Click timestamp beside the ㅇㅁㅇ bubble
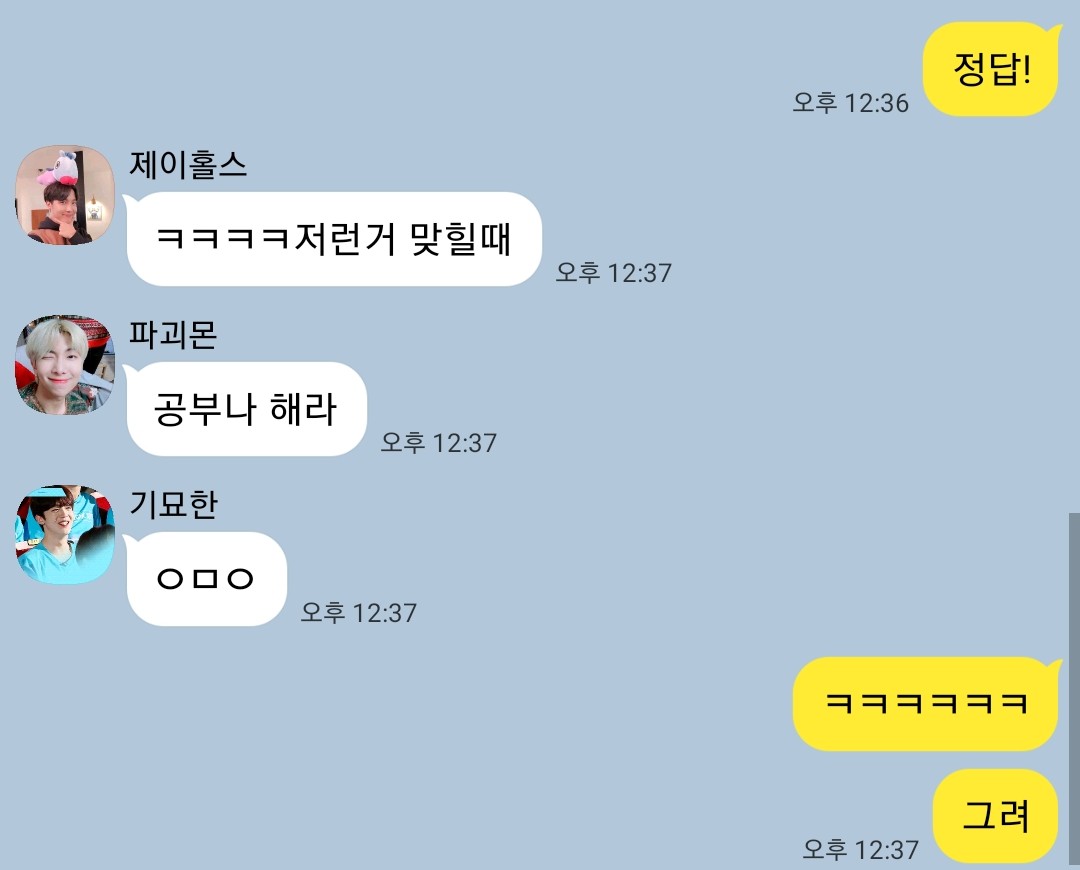The height and width of the screenshot is (870, 1080). pyautogui.click(x=359, y=613)
